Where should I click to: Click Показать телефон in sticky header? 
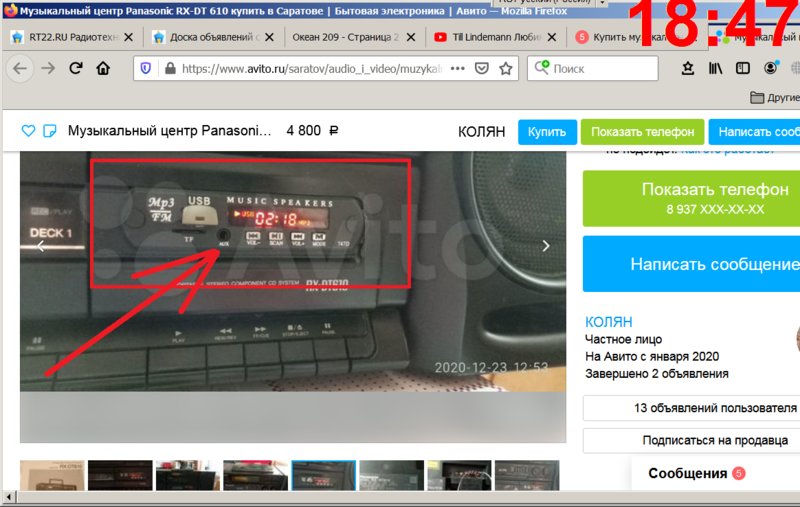642,132
